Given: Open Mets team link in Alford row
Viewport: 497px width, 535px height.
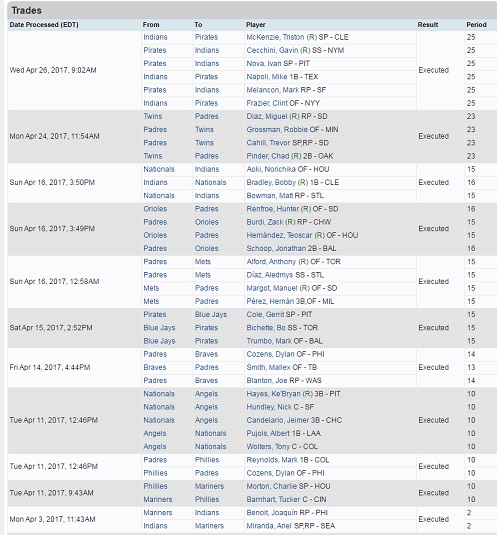Looking at the screenshot, I should pyautogui.click(x=203, y=262).
